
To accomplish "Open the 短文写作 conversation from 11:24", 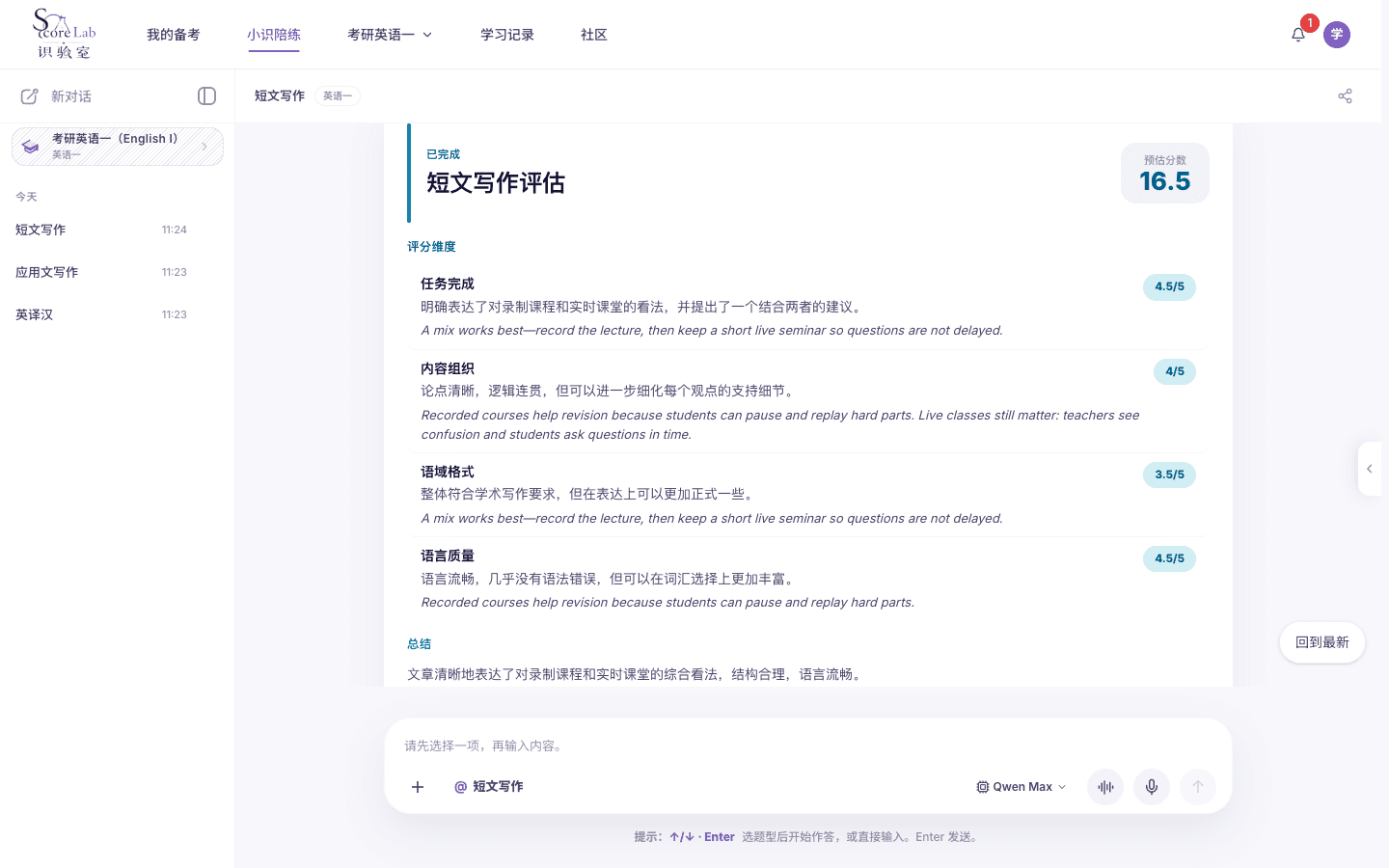I will (x=101, y=230).
